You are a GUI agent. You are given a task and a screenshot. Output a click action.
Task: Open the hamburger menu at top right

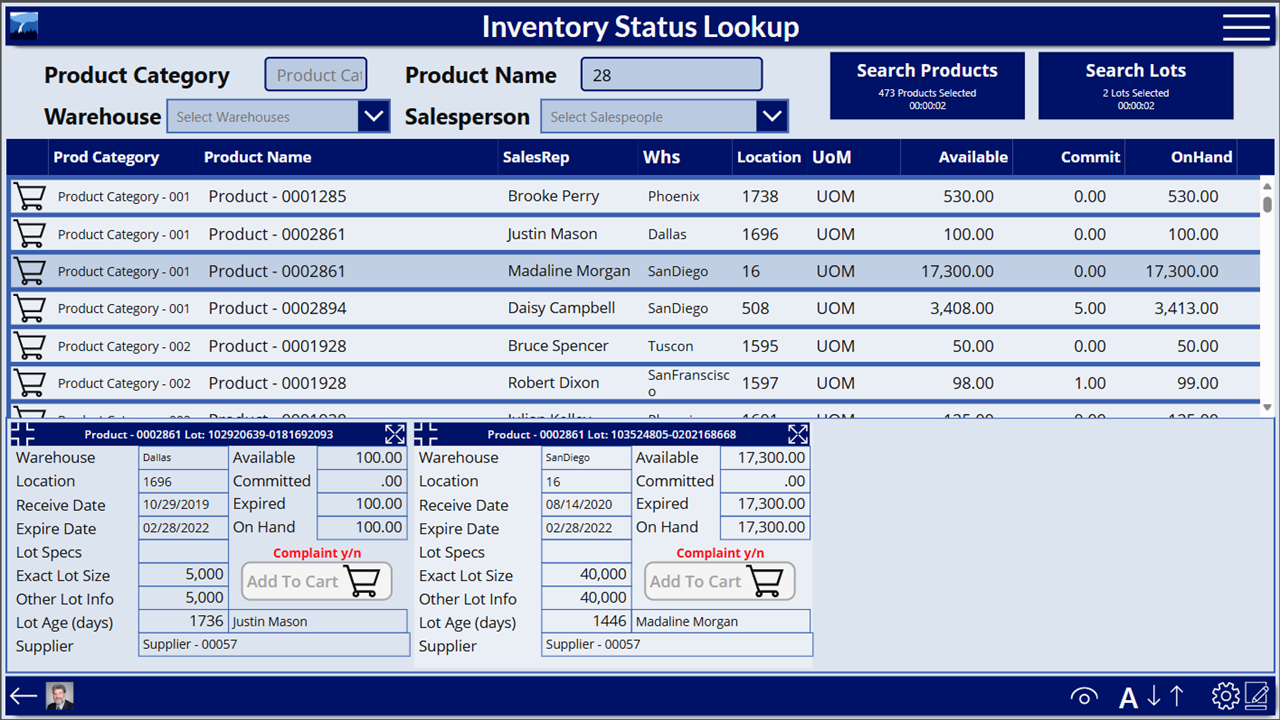click(x=1245, y=27)
